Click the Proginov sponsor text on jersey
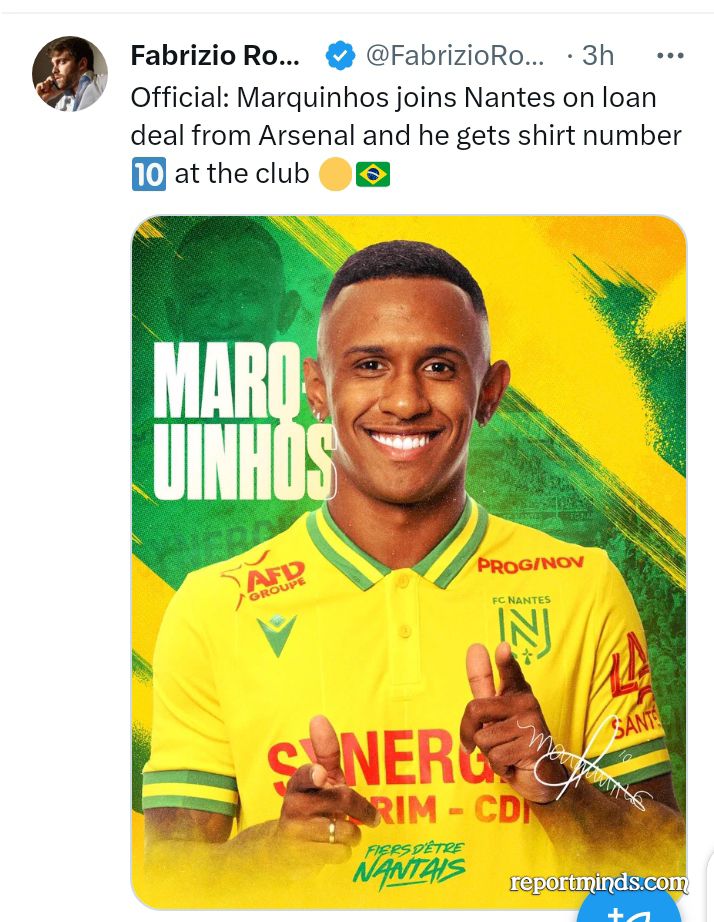Image resolution: width=714 pixels, height=922 pixels. tap(531, 564)
